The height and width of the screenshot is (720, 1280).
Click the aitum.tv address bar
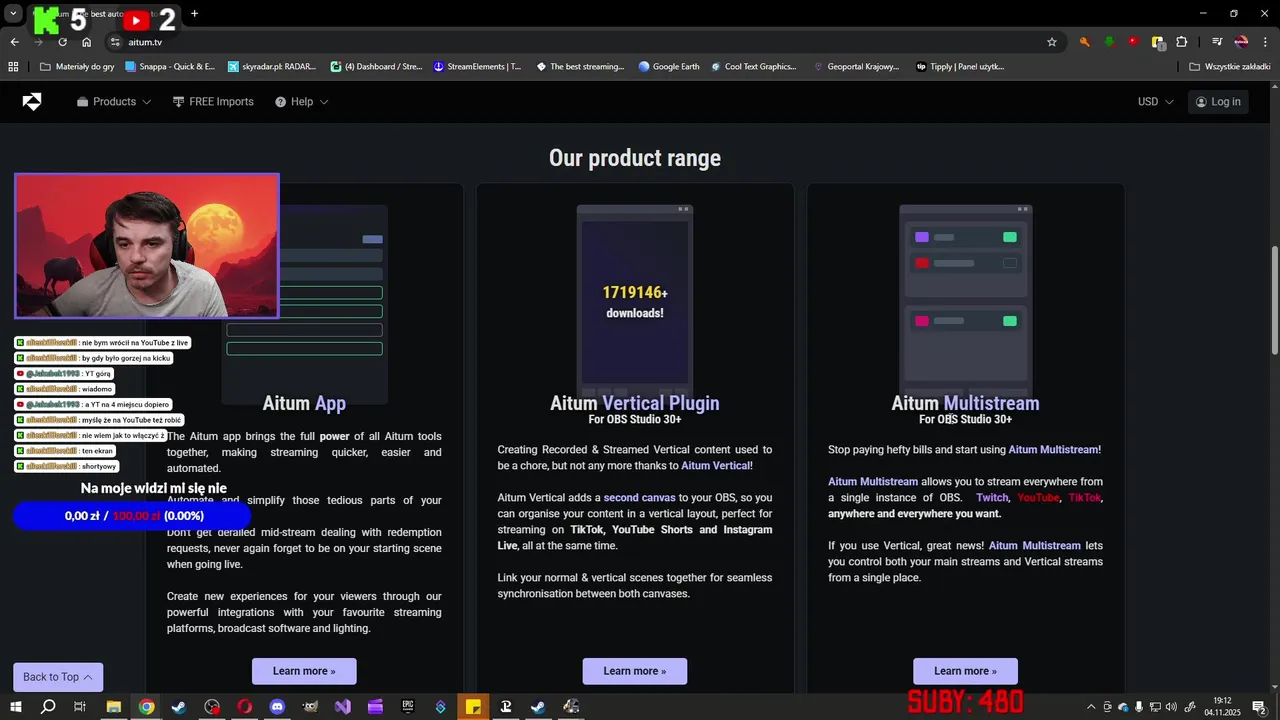tap(580, 42)
